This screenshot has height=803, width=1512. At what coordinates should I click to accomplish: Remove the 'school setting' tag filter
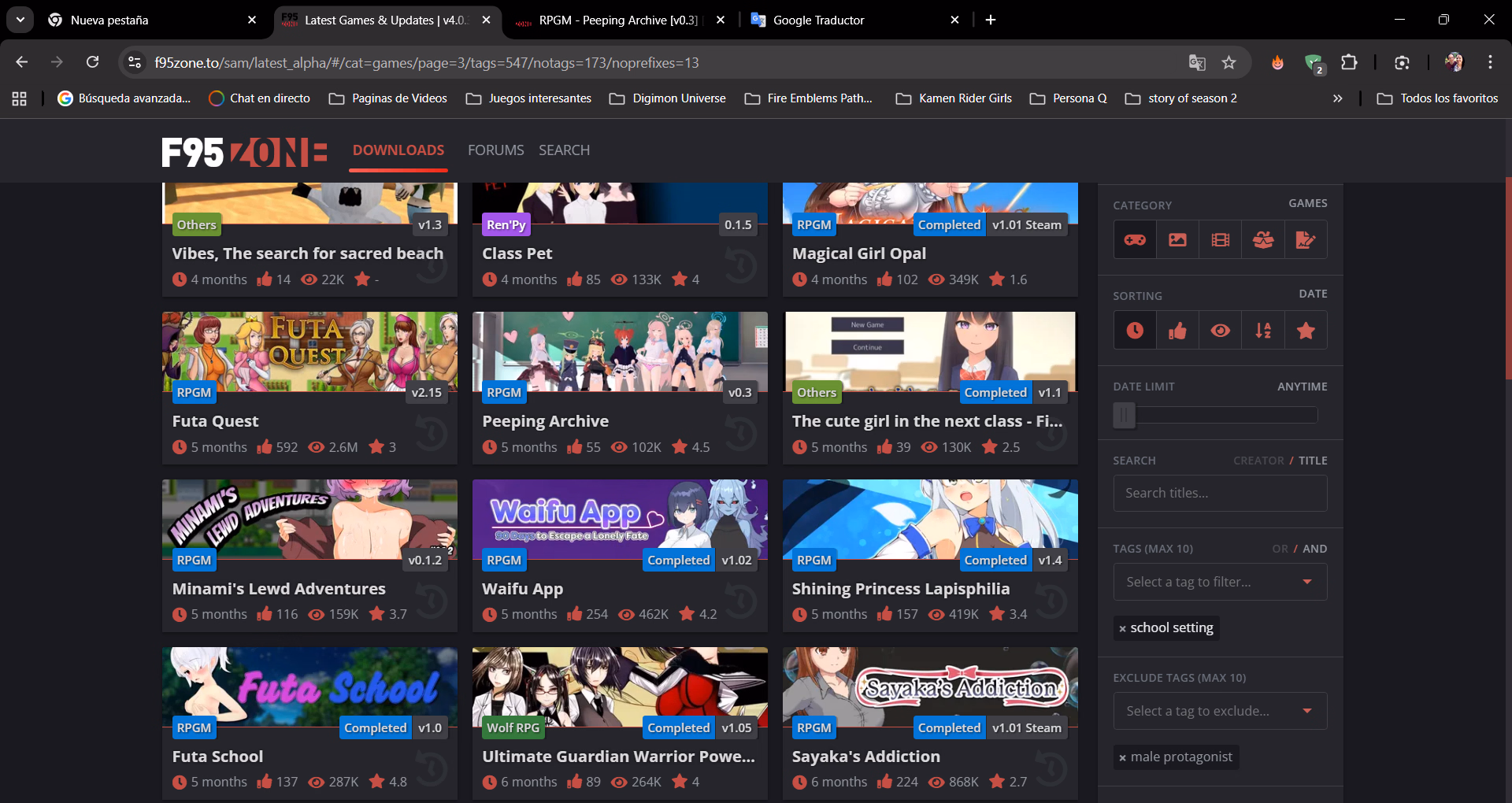[1122, 628]
